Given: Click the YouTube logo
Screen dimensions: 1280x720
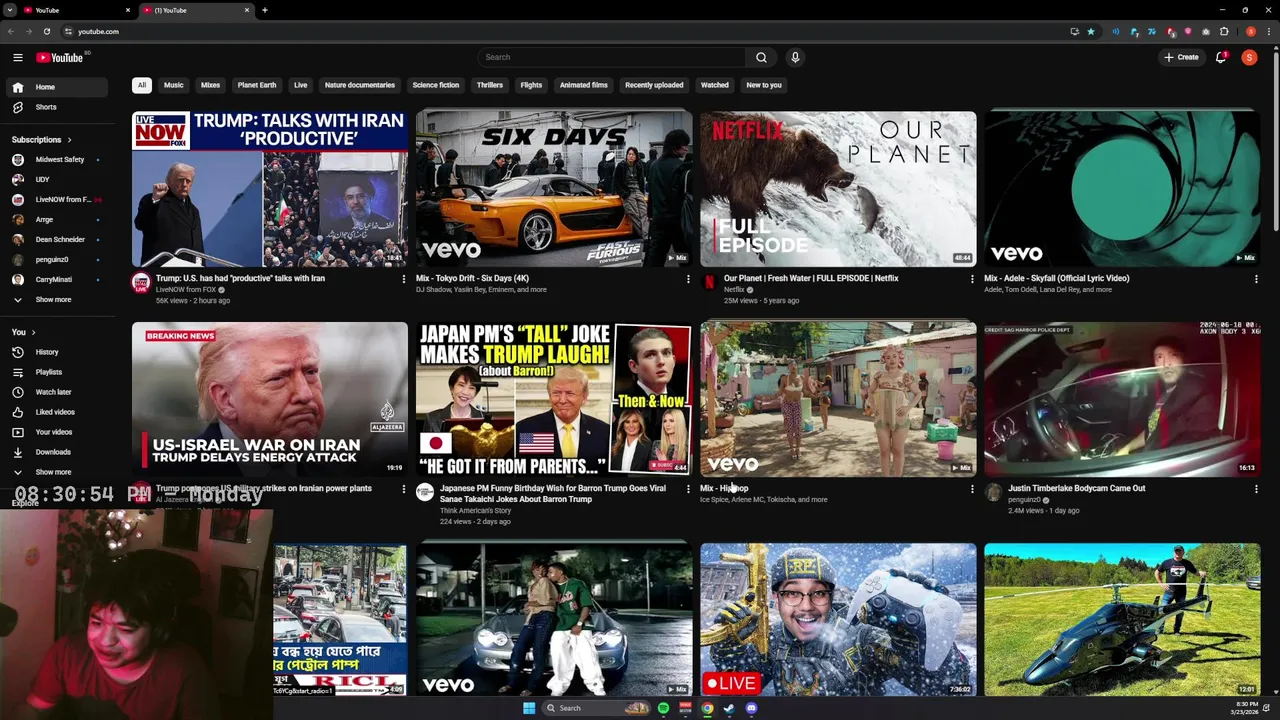Looking at the screenshot, I should pos(60,57).
